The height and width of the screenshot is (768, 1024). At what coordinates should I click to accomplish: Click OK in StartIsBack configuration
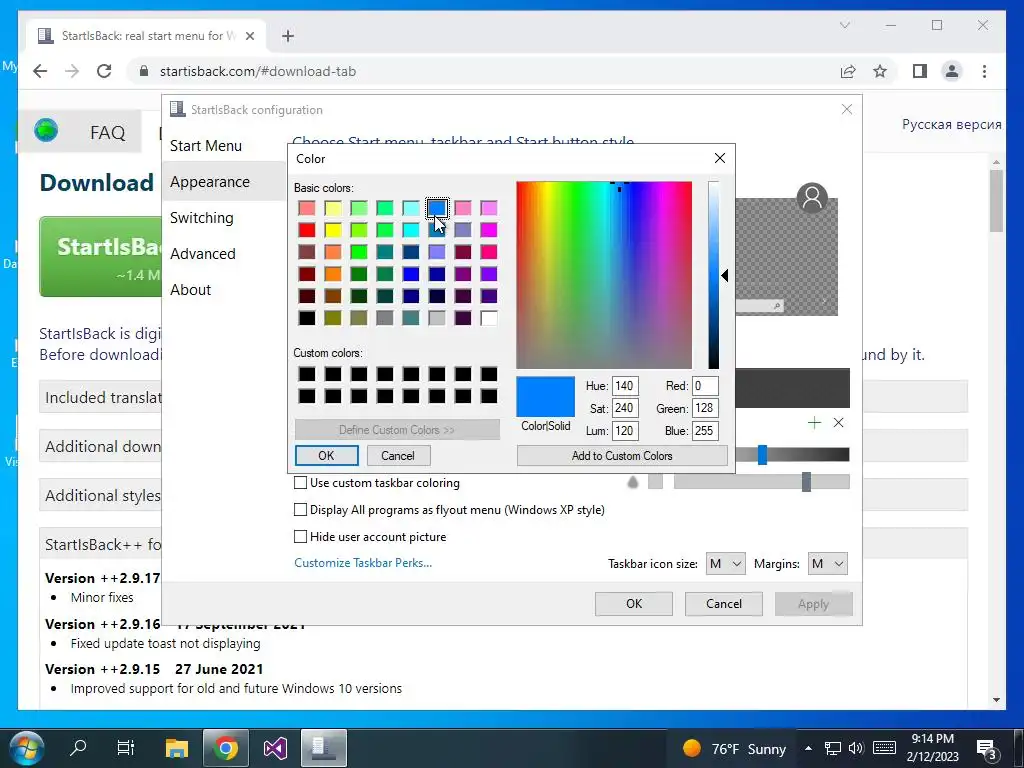[633, 603]
